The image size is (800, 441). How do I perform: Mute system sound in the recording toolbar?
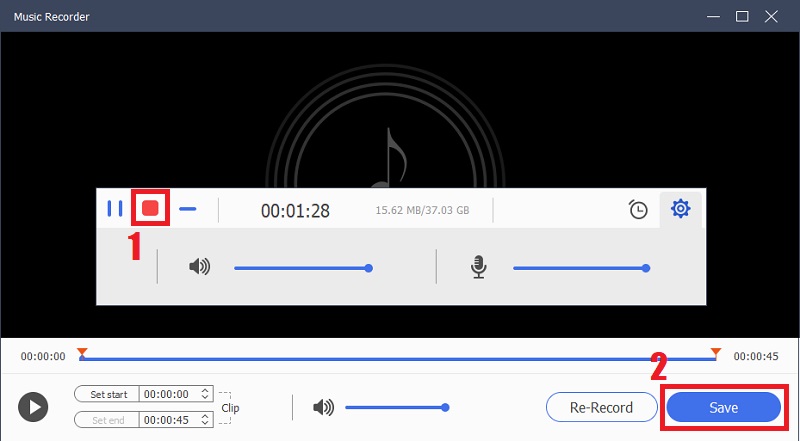click(199, 266)
